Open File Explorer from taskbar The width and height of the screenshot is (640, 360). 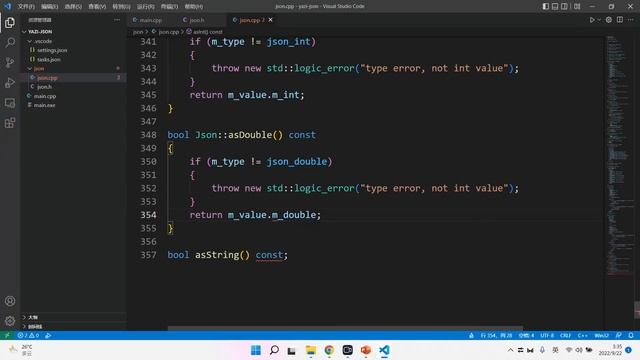click(x=311, y=350)
